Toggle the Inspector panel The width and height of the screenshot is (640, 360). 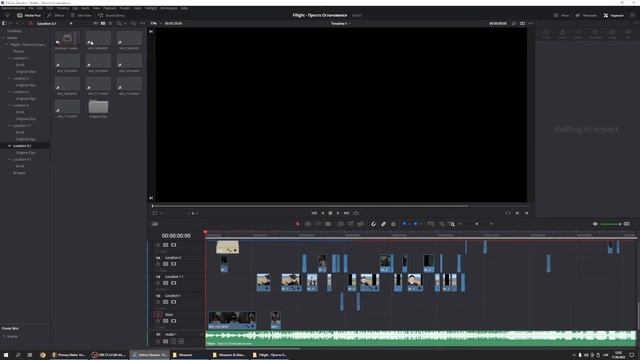coord(613,15)
